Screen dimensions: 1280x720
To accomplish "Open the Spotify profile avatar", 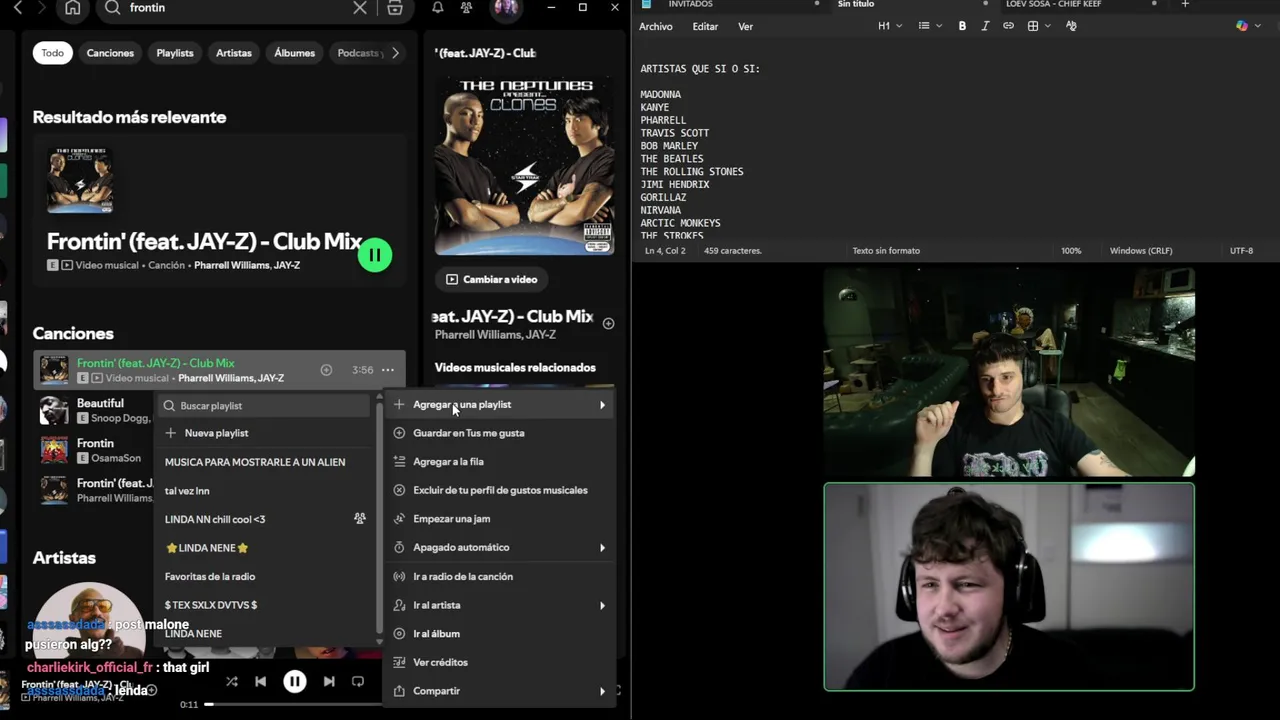I will 506,9.
